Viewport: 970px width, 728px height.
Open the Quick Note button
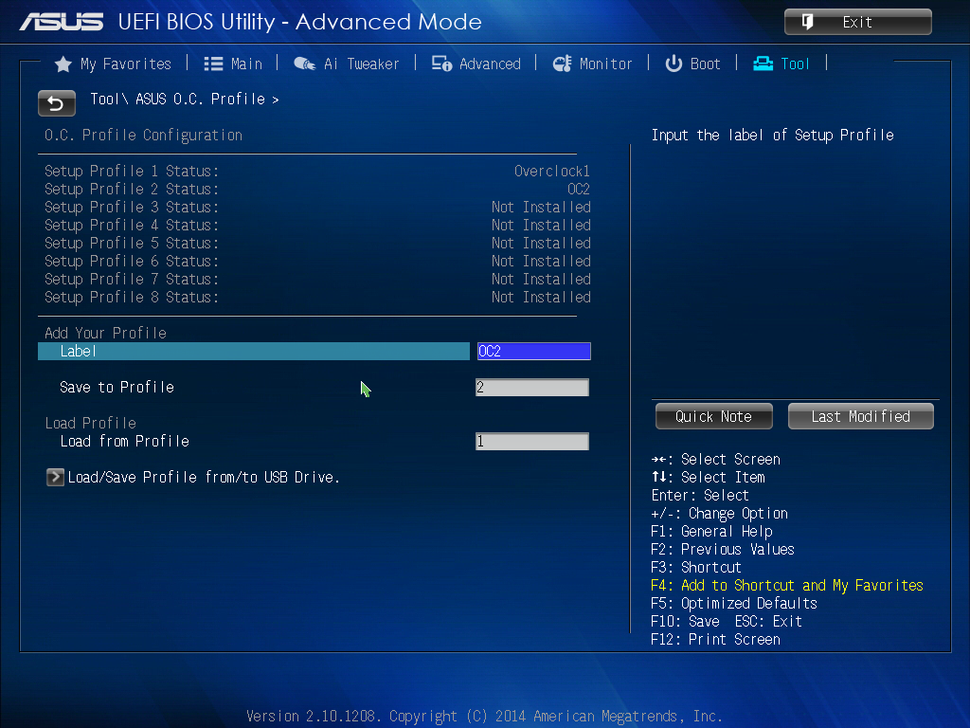pos(713,416)
